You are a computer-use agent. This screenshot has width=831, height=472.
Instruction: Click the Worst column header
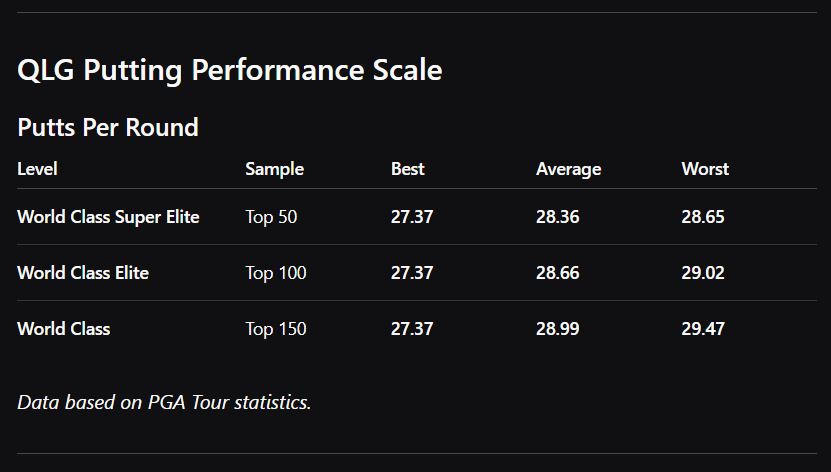pos(705,169)
